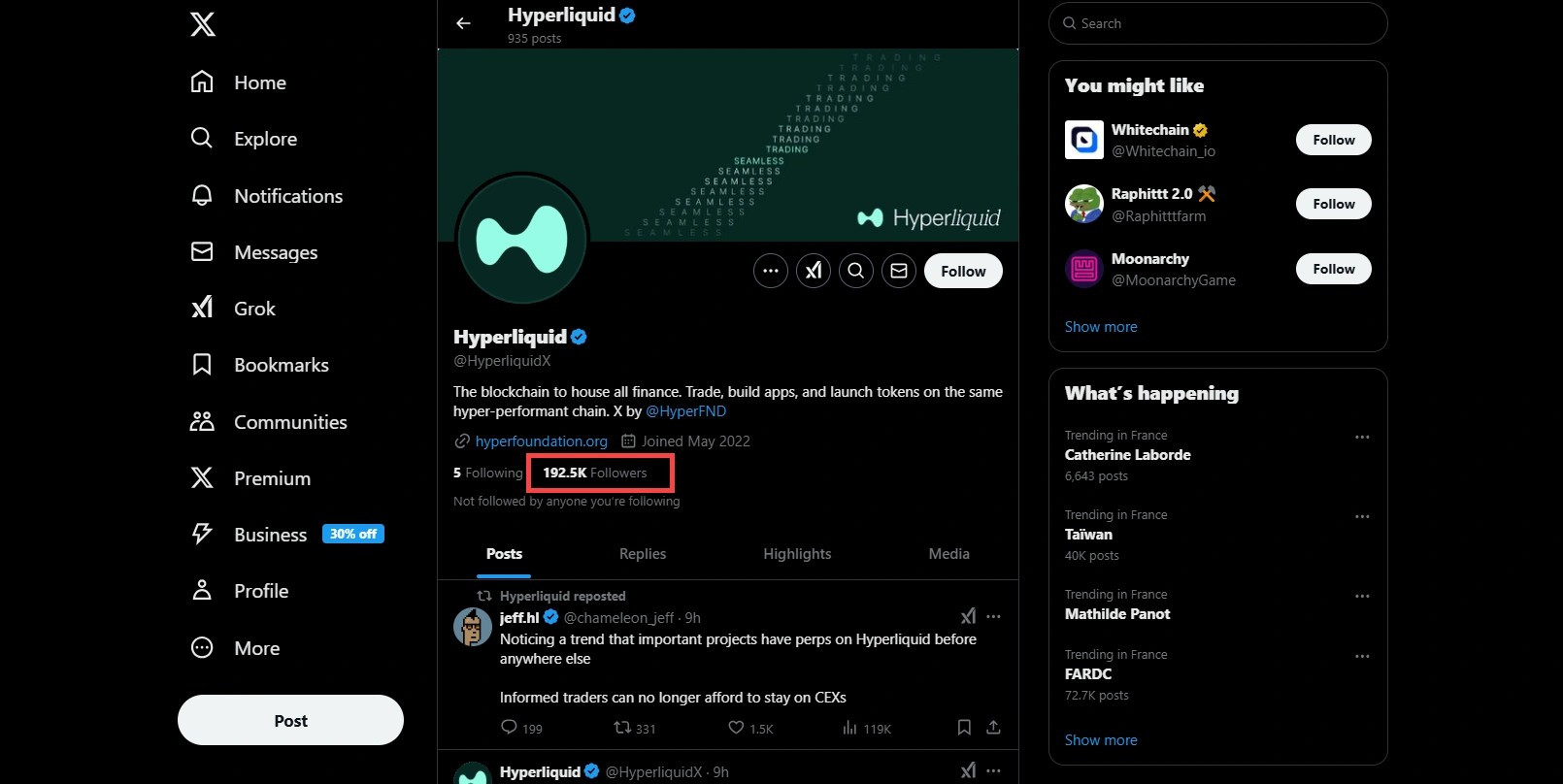Open Grok from the profile action buttons
The image size is (1563, 784).
(814, 271)
